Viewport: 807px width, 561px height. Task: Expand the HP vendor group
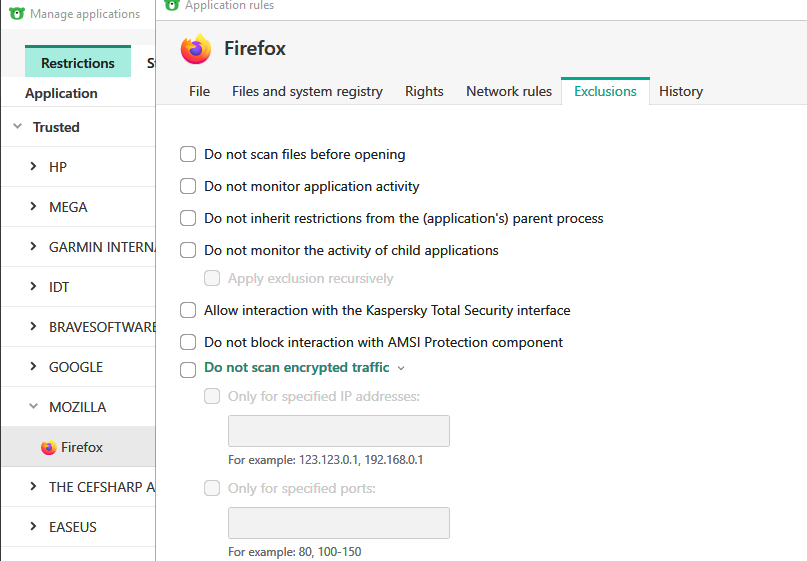point(33,167)
